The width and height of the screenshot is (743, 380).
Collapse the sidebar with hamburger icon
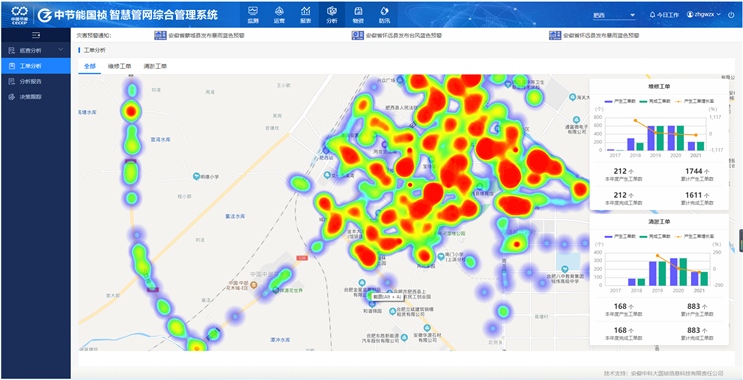tap(36, 35)
